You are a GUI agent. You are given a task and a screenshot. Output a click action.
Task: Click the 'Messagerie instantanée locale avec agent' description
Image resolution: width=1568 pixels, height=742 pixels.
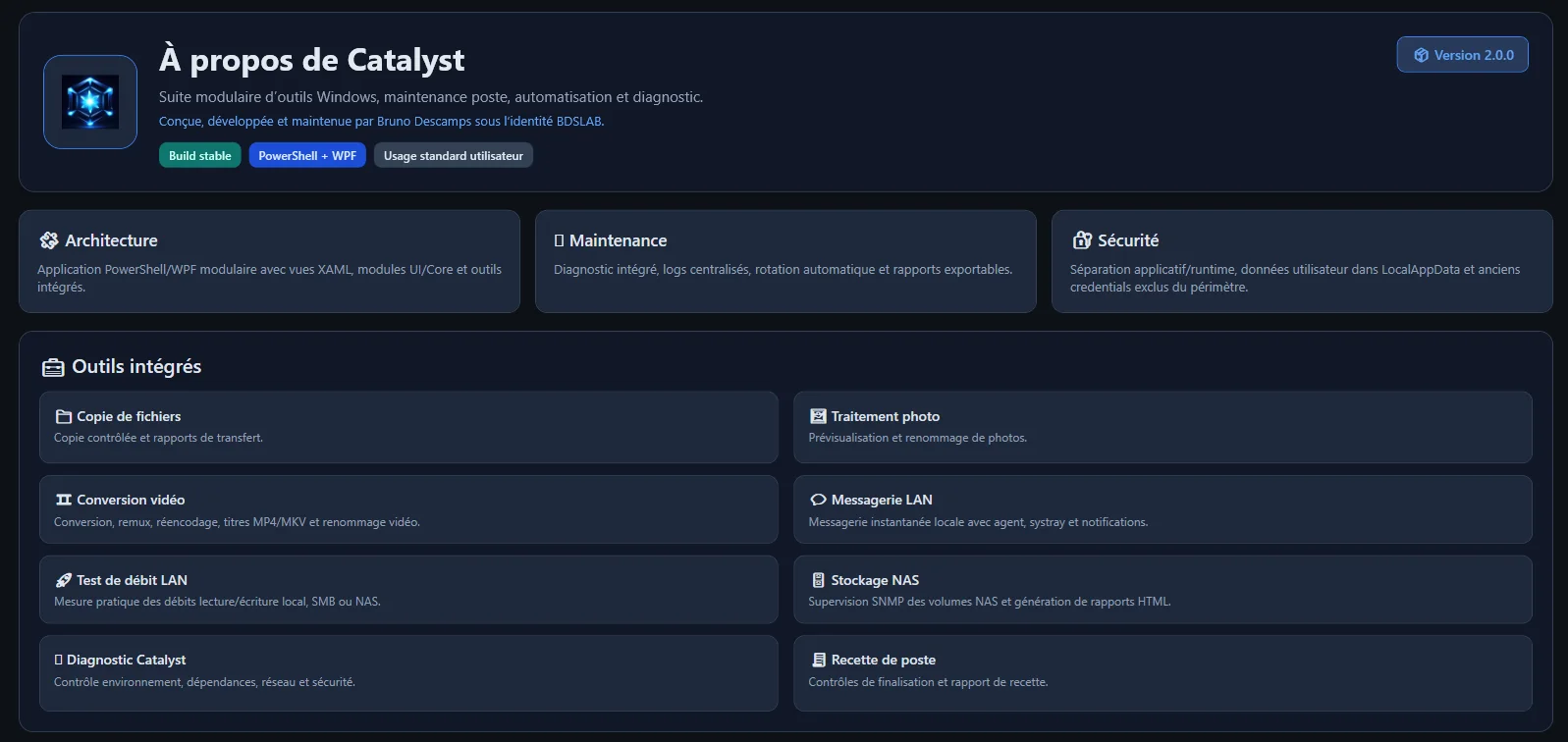[x=978, y=522]
